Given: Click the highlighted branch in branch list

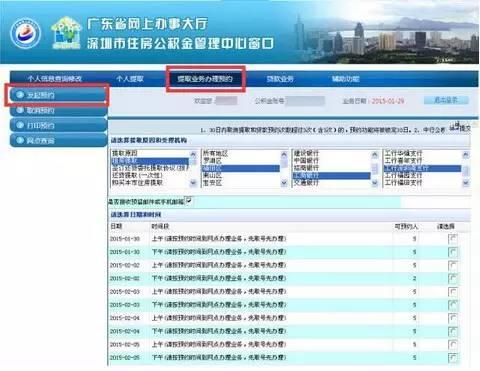Looking at the screenshot, I should [x=422, y=168].
